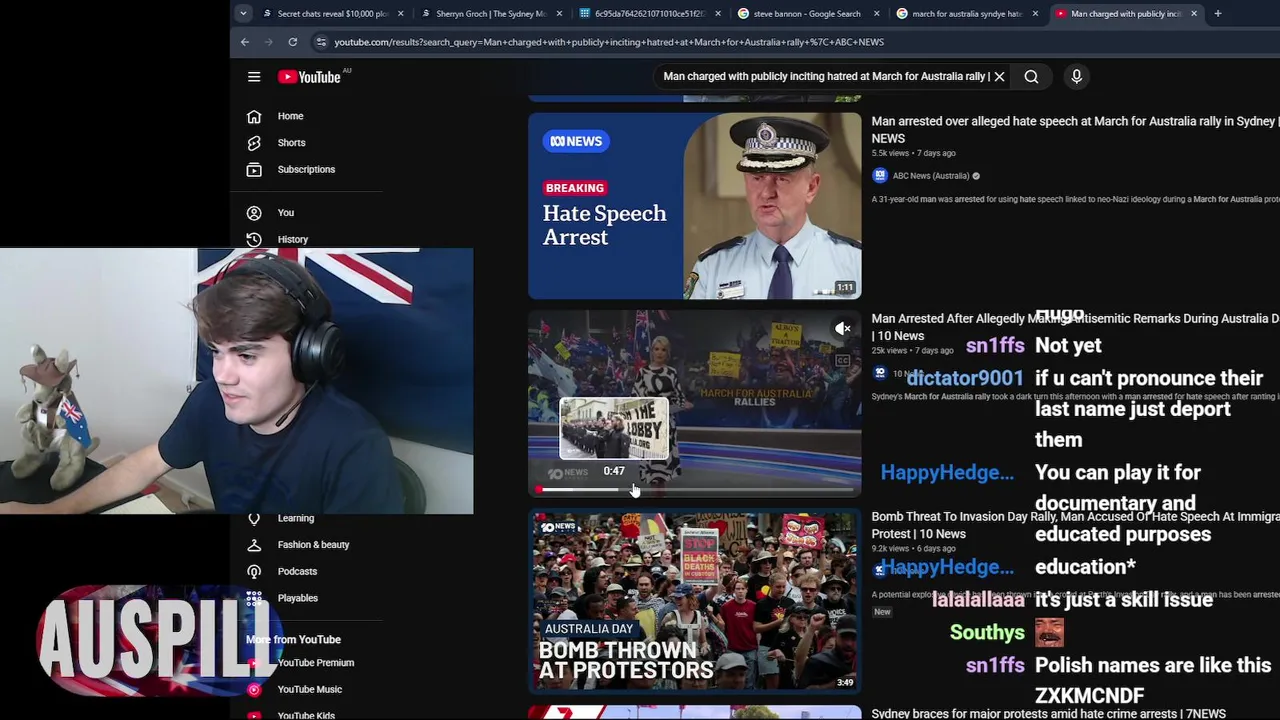Open History in the sidebar

point(292,240)
